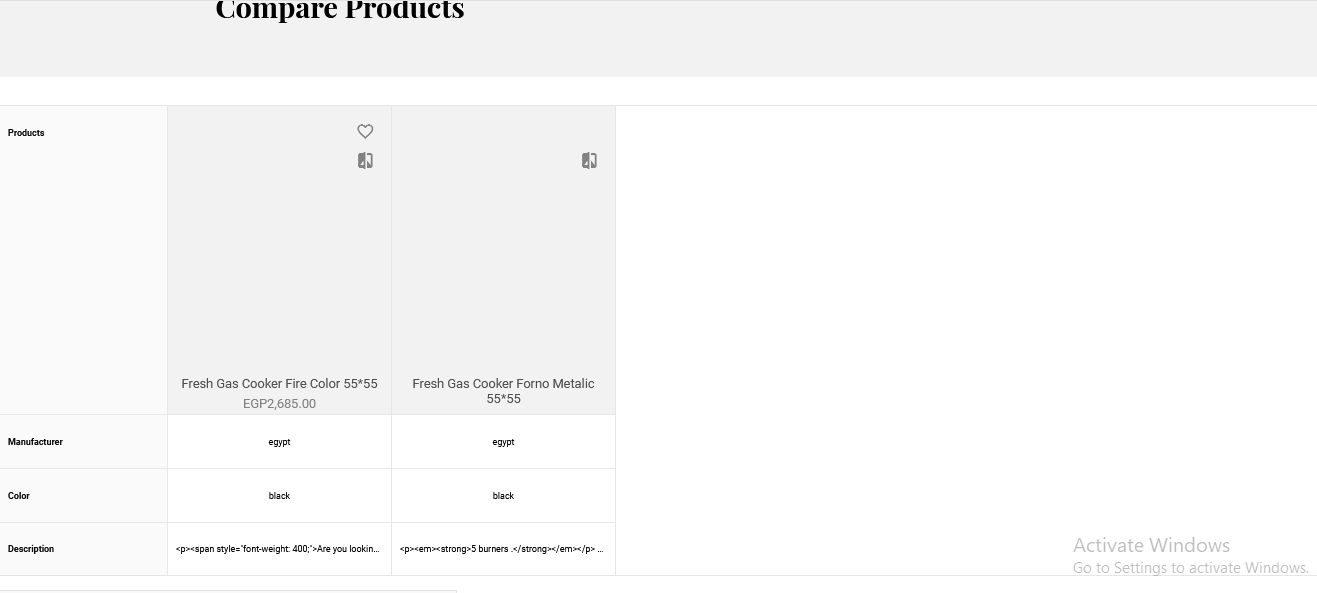Click the Manufacturer row label
The width and height of the screenshot is (1317, 593).
(x=35, y=441)
